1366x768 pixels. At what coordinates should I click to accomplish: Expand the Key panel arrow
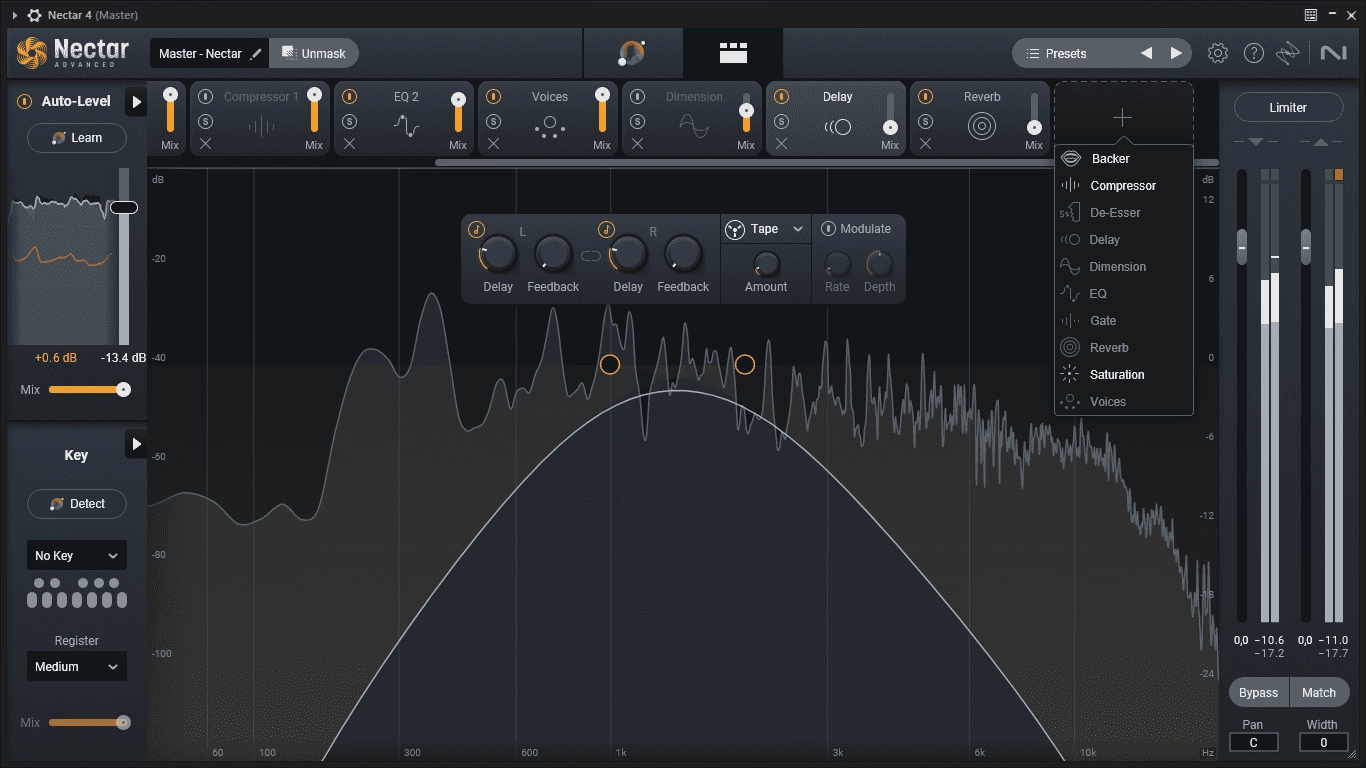pyautogui.click(x=136, y=444)
